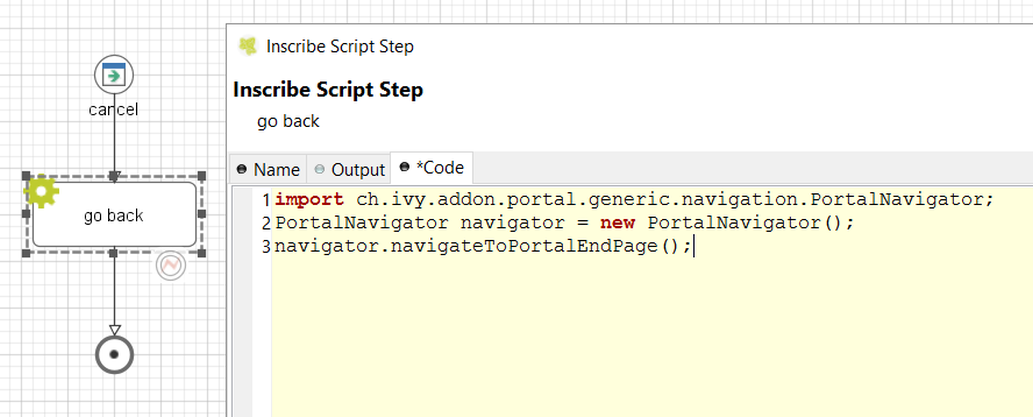This screenshot has height=417, width=1033.
Task: Click the top-left selection handle of go back
Action: point(26,176)
